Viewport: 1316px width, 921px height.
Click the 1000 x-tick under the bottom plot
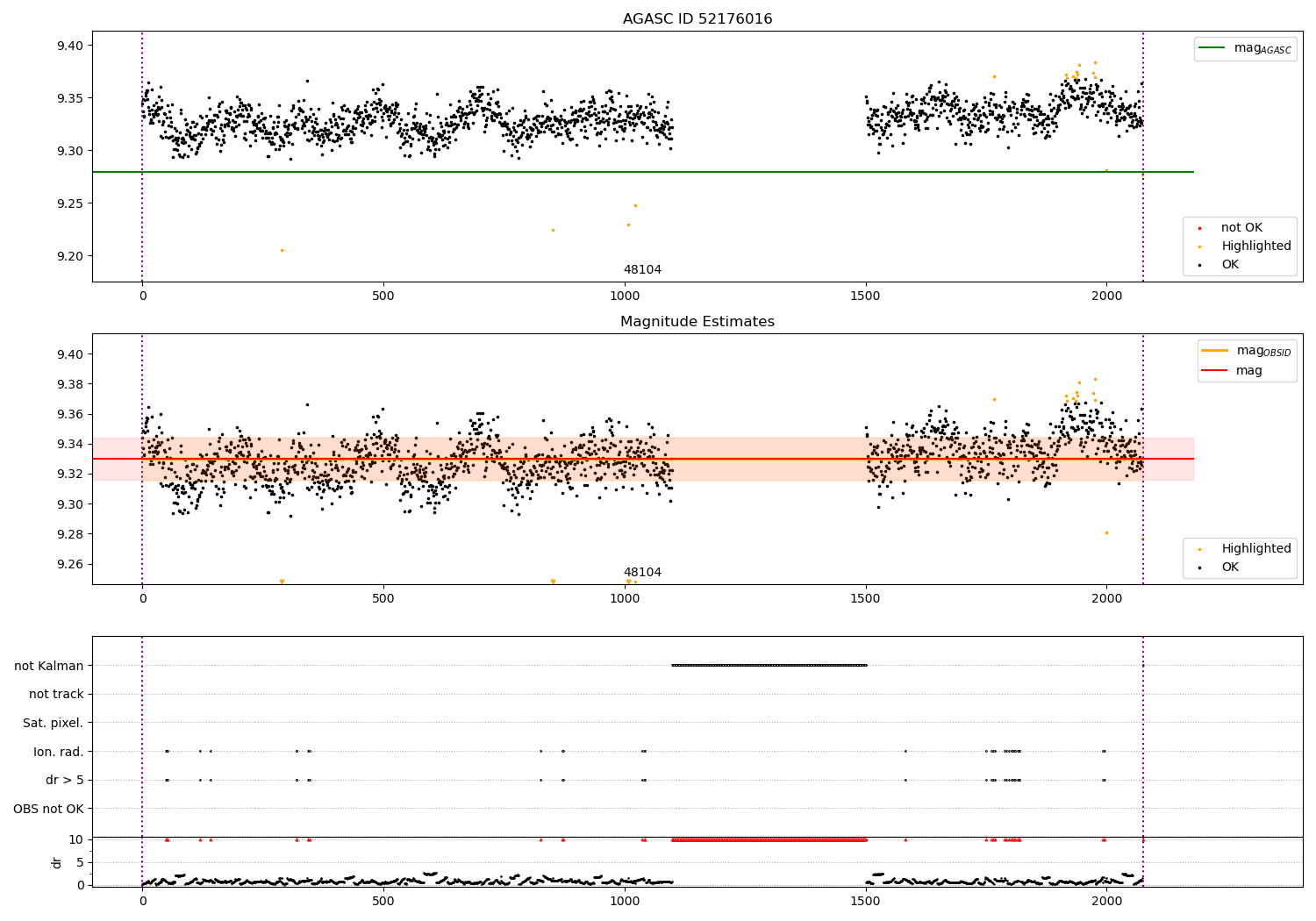[625, 901]
